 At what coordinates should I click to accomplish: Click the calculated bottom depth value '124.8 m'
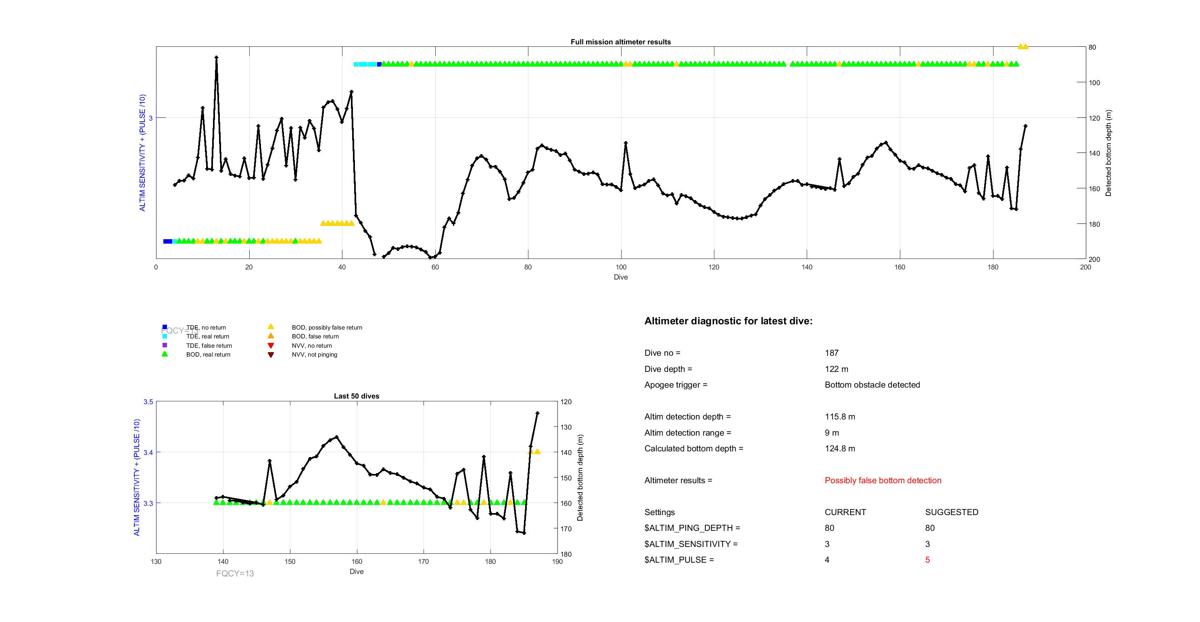point(840,449)
